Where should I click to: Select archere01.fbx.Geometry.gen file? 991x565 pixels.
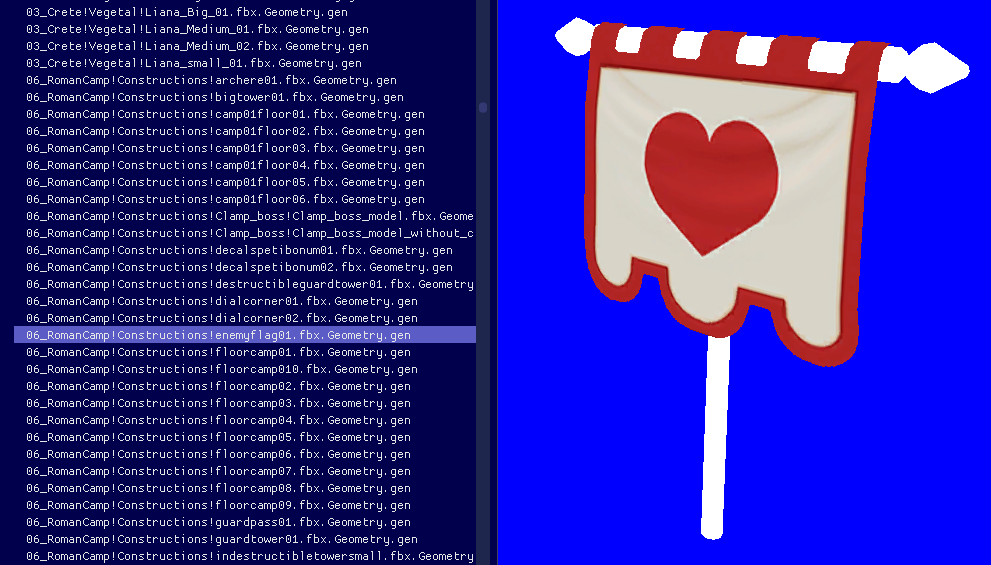click(x=245, y=80)
